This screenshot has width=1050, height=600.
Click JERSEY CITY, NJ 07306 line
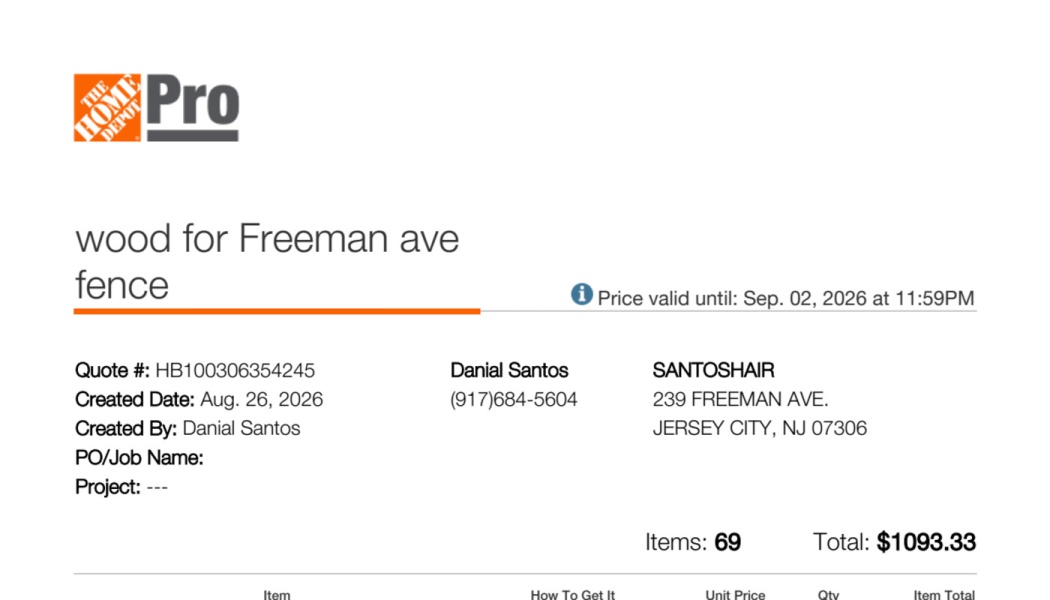(759, 429)
